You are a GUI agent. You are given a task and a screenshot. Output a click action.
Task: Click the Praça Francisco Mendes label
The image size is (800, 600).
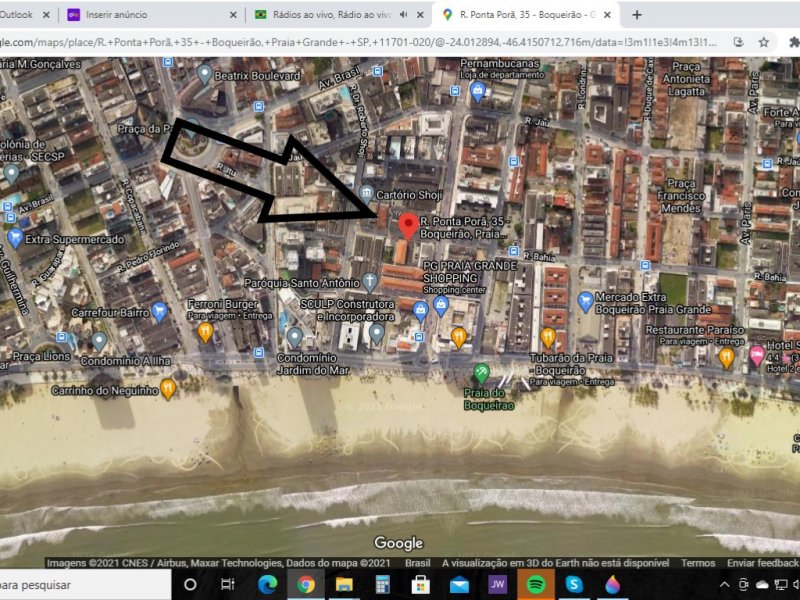[x=681, y=195]
